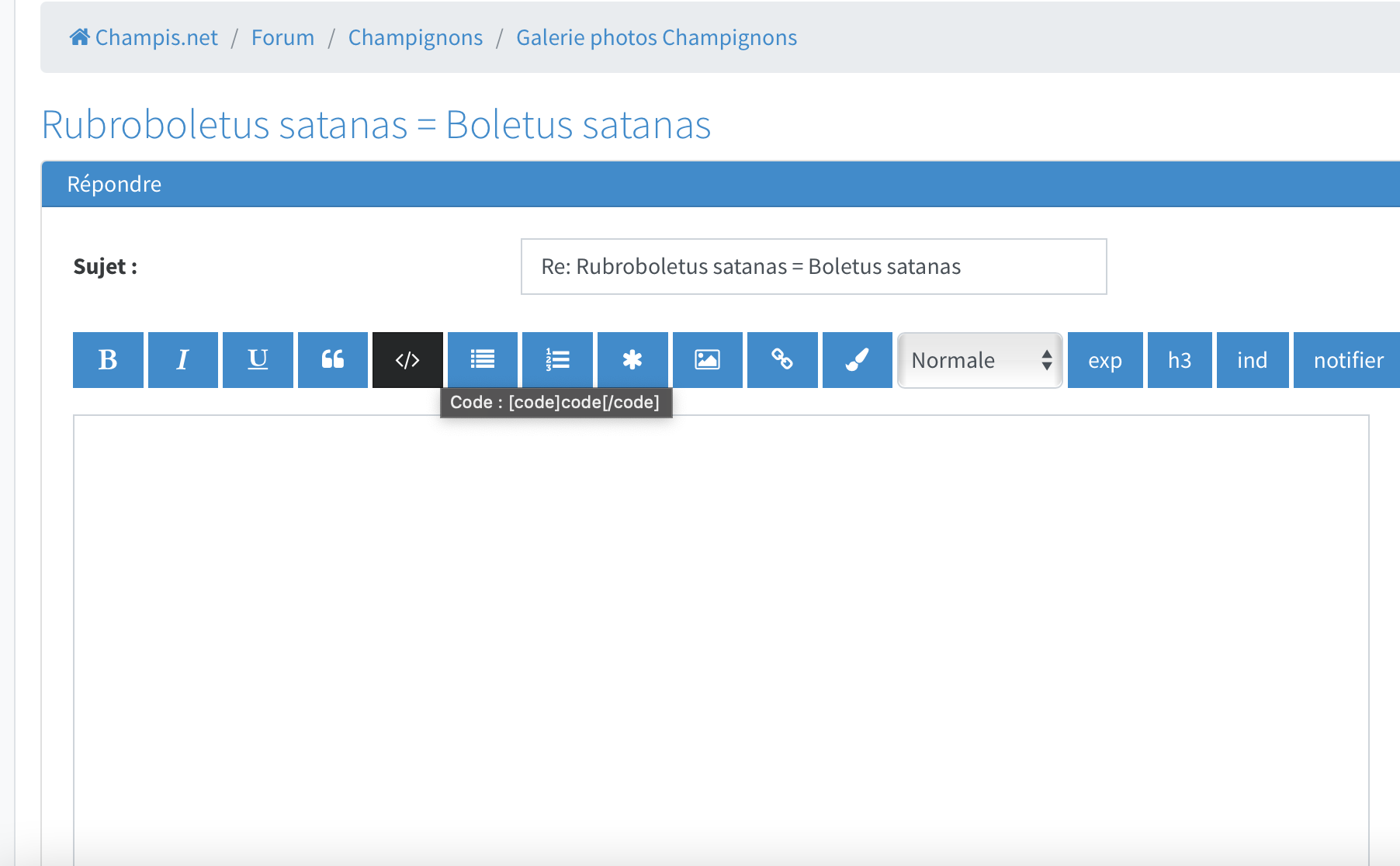1400x866 pixels.
Task: Insert an image tag
Action: point(707,360)
